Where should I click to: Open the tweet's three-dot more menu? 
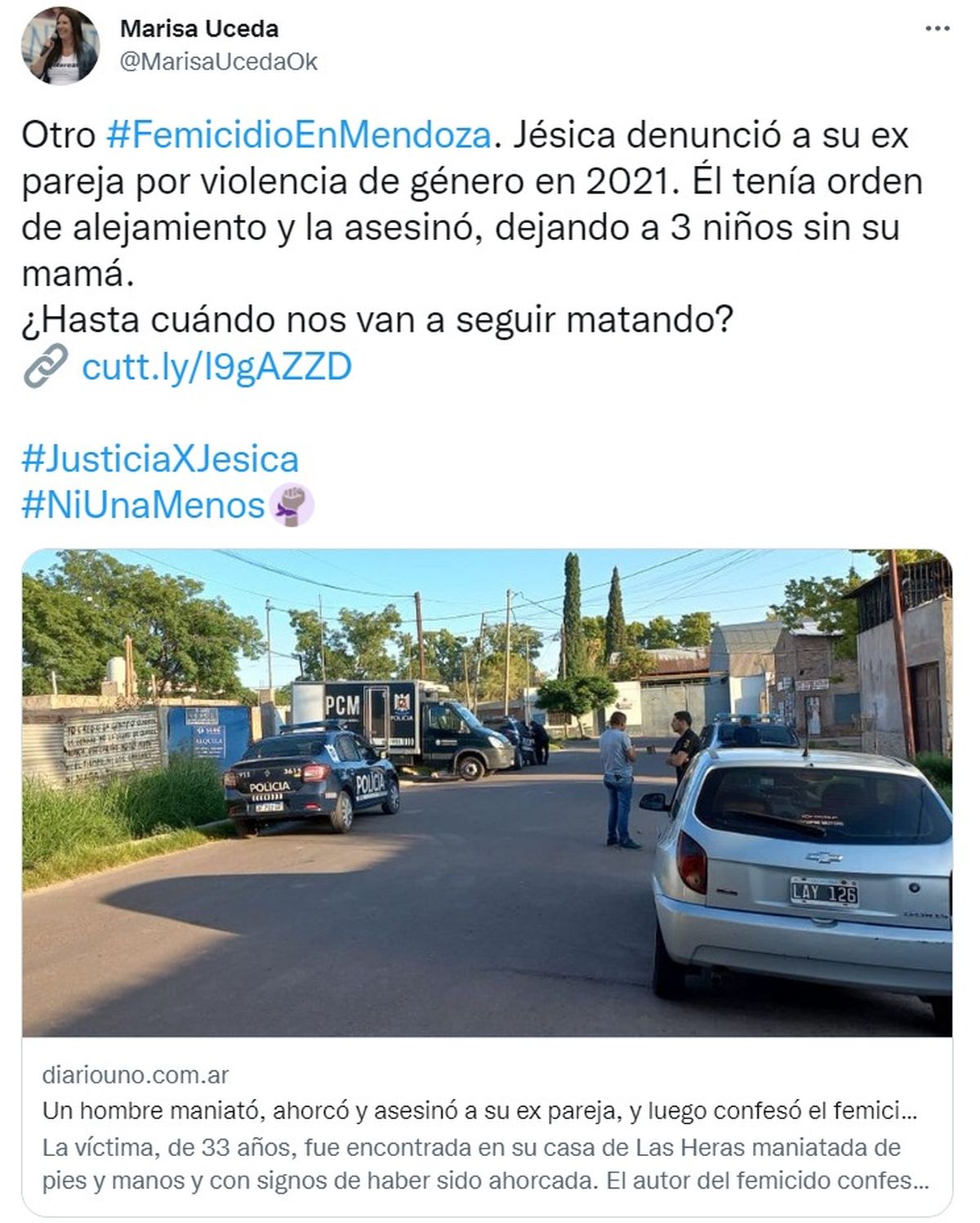click(x=938, y=29)
